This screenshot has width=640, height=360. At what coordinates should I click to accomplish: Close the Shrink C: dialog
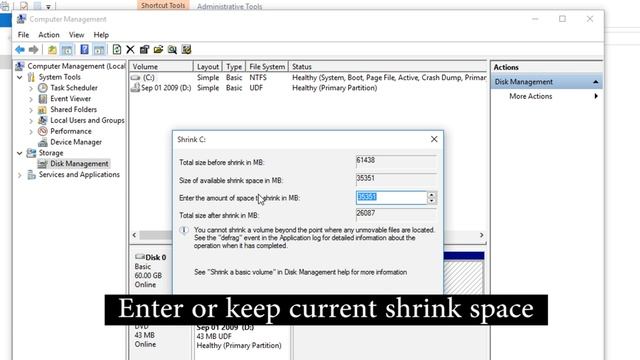coord(434,139)
